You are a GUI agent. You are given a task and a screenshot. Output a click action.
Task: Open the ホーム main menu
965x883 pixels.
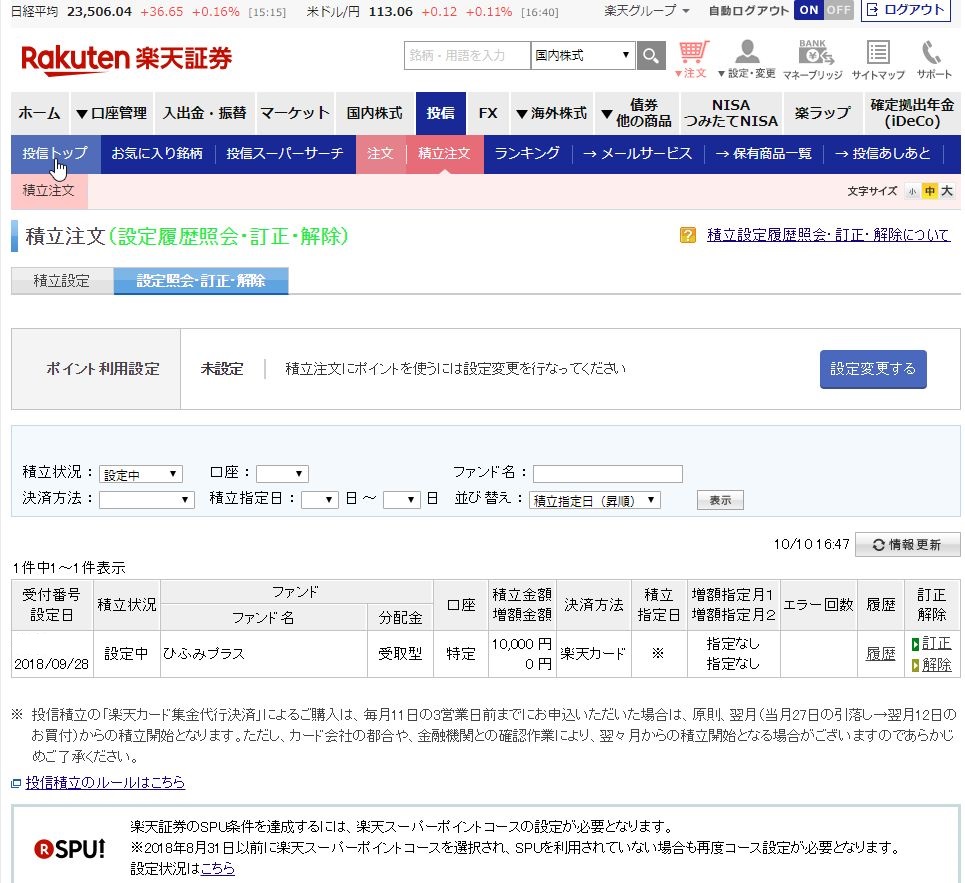40,113
